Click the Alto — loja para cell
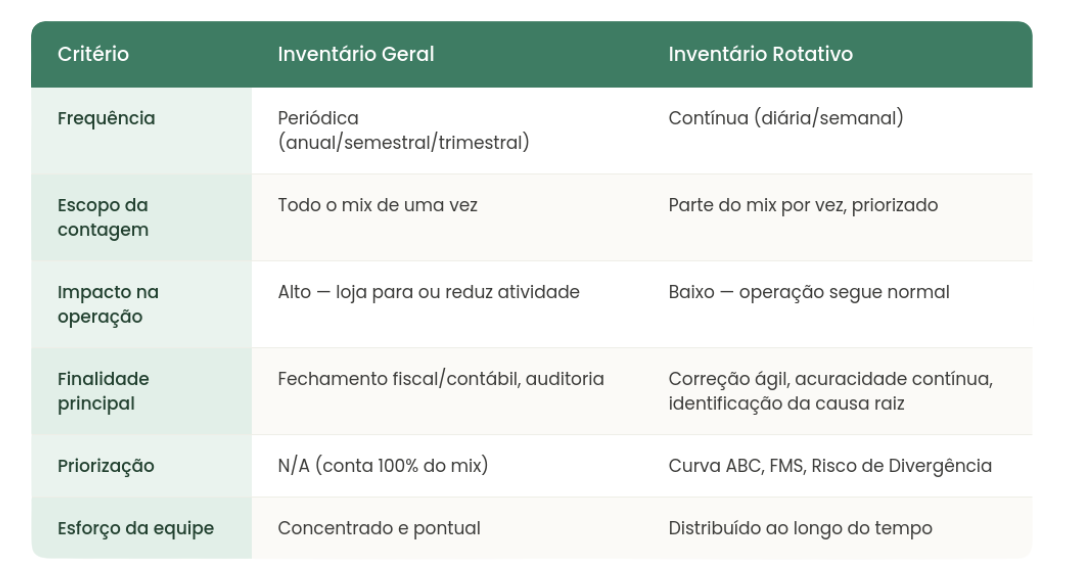1066x578 pixels. coord(428,292)
